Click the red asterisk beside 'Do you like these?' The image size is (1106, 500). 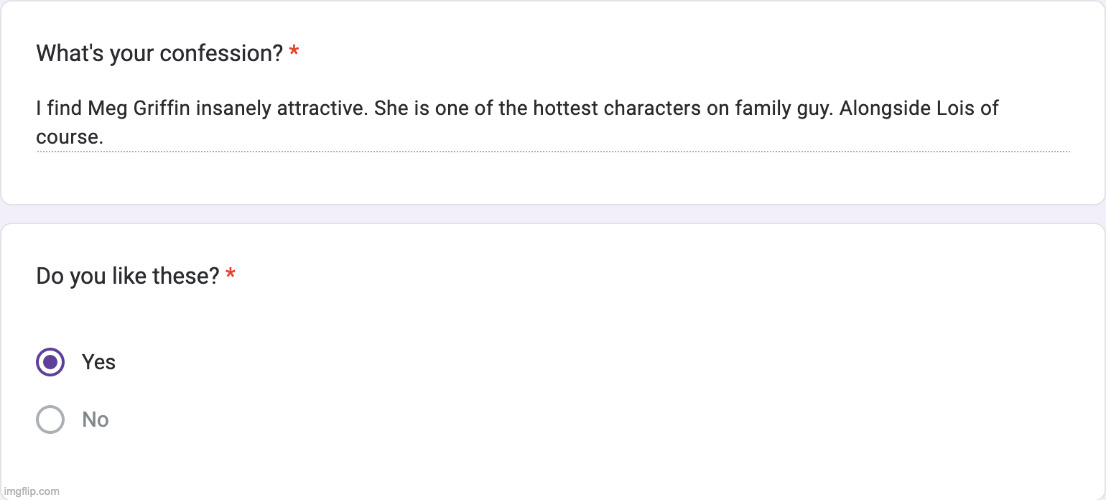pos(231,276)
